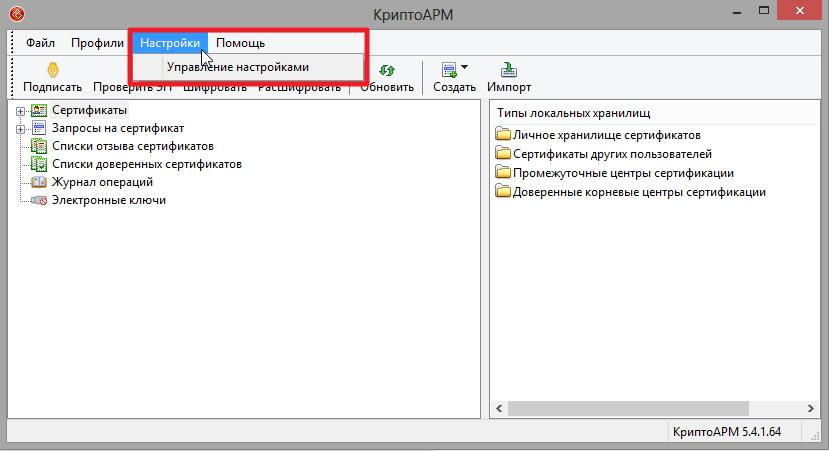829x451 pixels.
Task: Click the КриптоАРМ logo icon in title bar
Action: click(17, 14)
